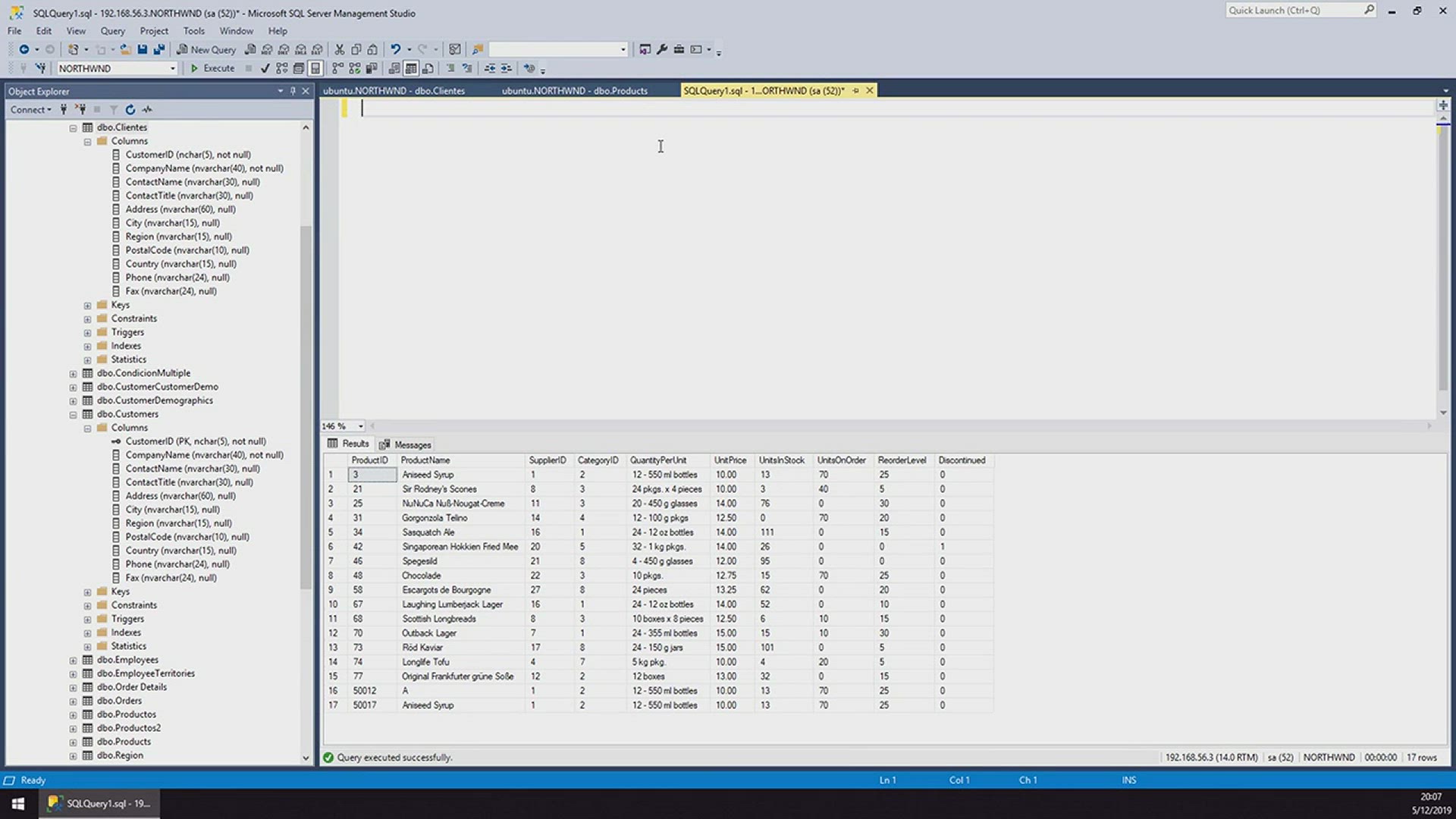Image resolution: width=1456 pixels, height=819 pixels.
Task: Select the Results tab
Action: 348,444
